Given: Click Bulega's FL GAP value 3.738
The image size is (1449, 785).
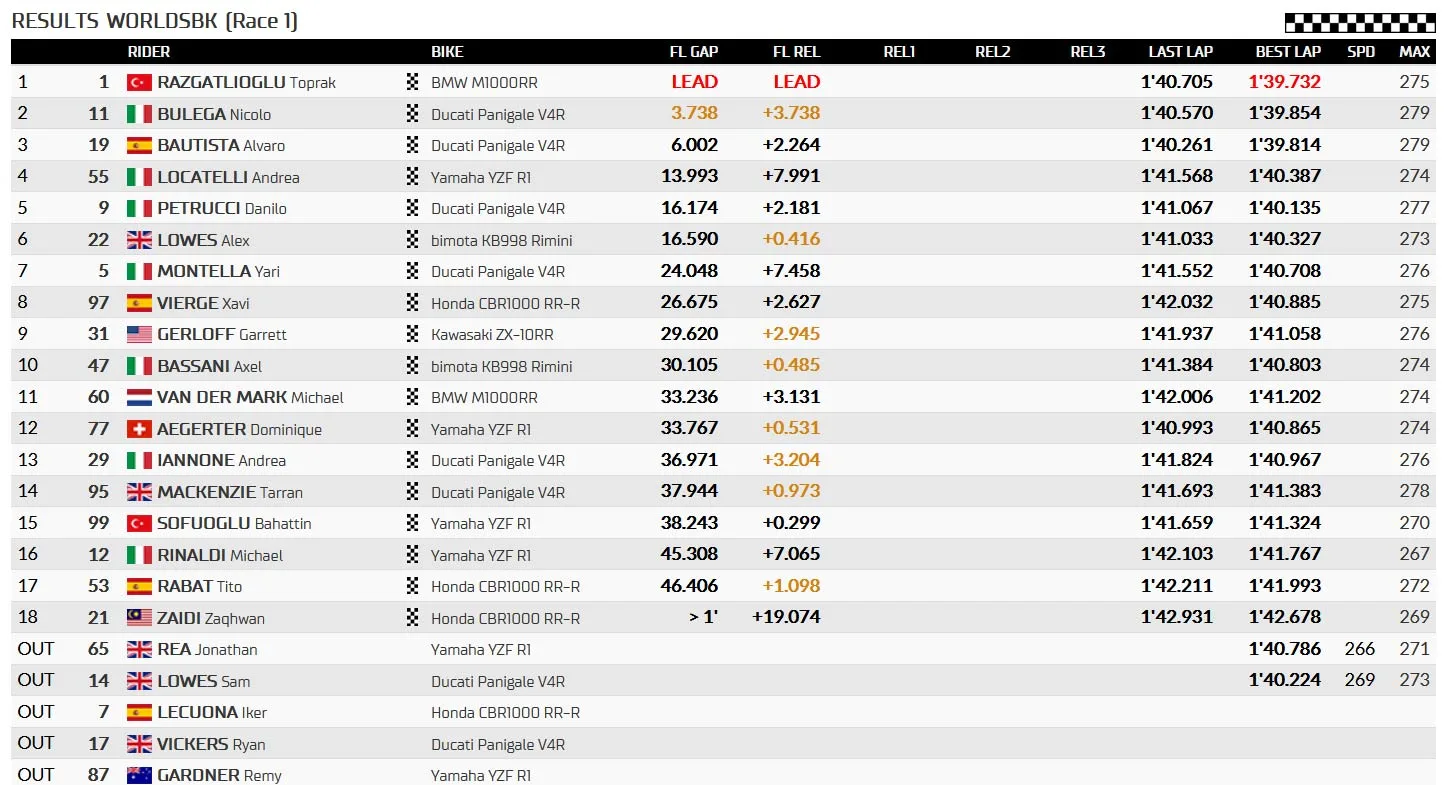Looking at the screenshot, I should 695,113.
